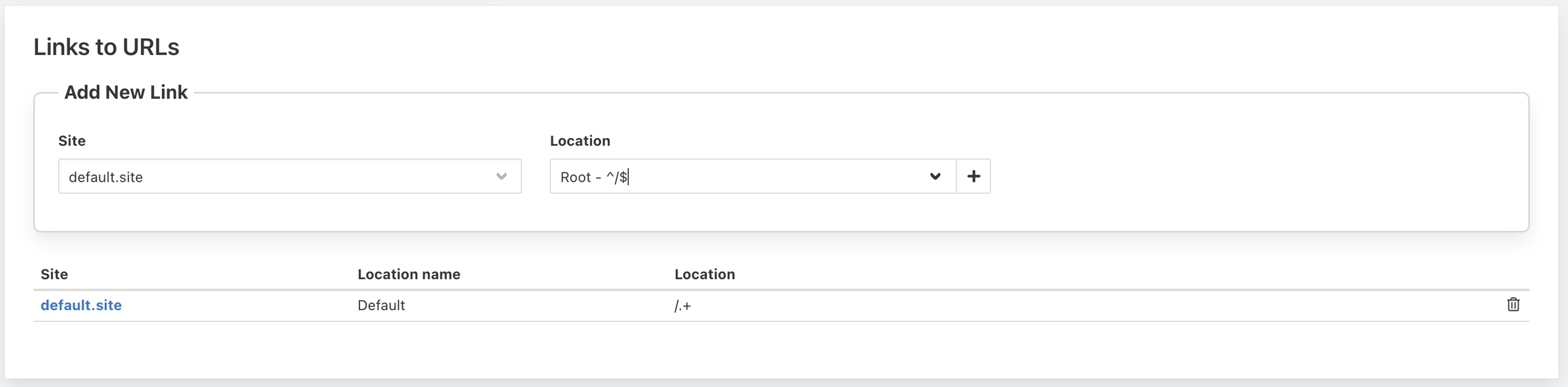Image resolution: width=1568 pixels, height=387 pixels.
Task: Click the default.site value in Site select
Action: (x=106, y=177)
